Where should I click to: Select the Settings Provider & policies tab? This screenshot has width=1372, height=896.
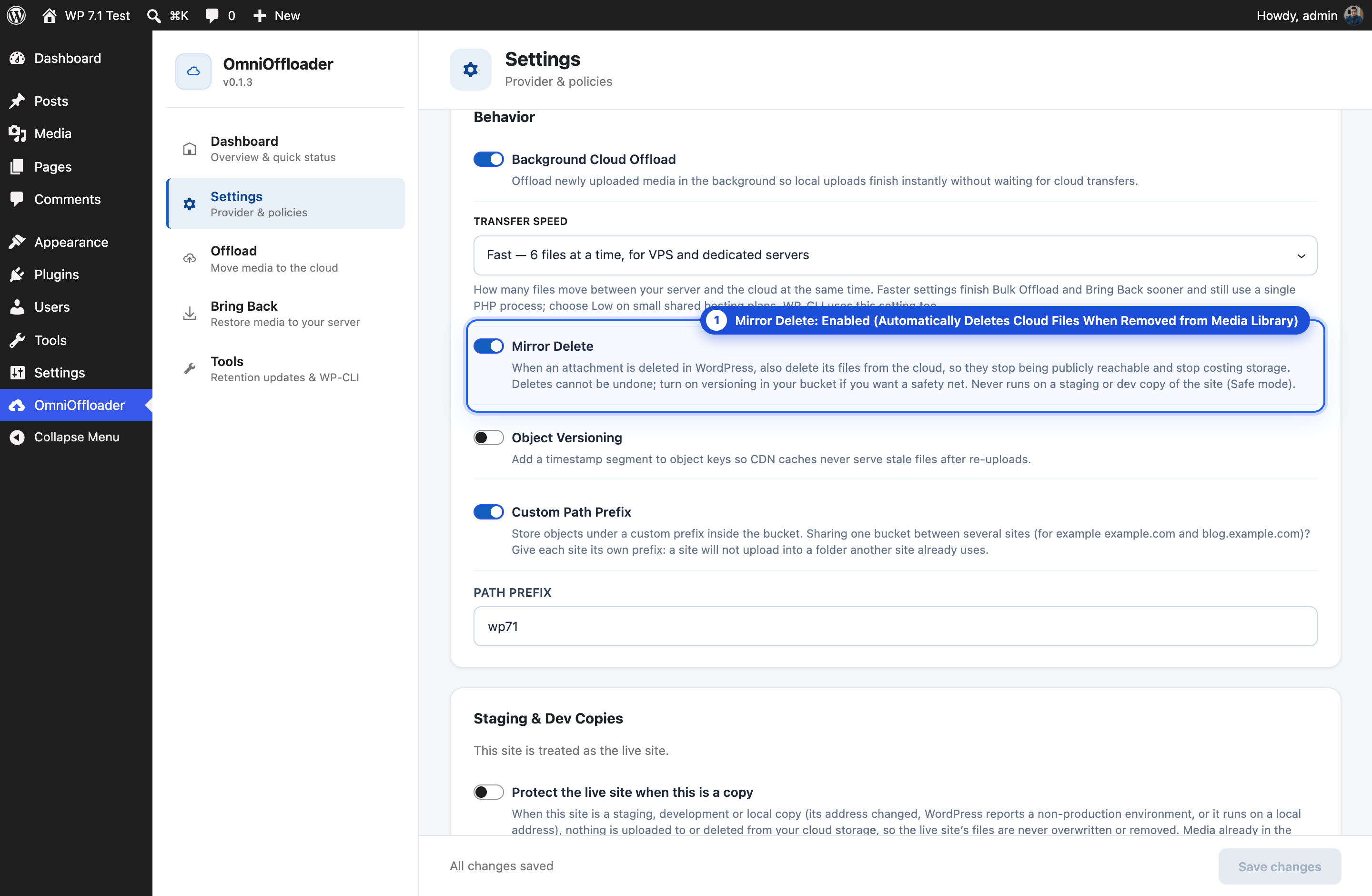click(285, 204)
